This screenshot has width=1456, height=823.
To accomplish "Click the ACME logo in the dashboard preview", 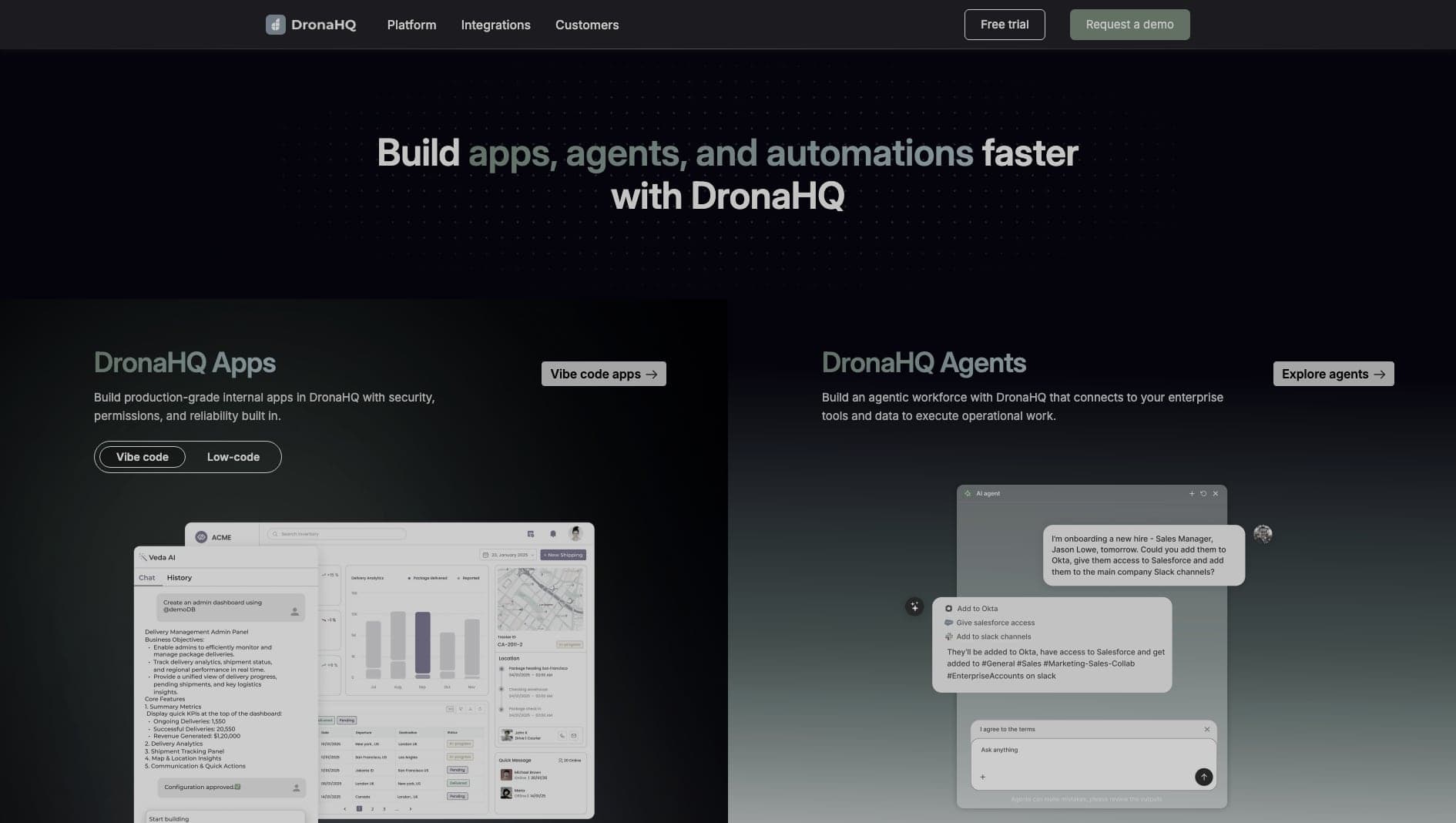I will [201, 537].
